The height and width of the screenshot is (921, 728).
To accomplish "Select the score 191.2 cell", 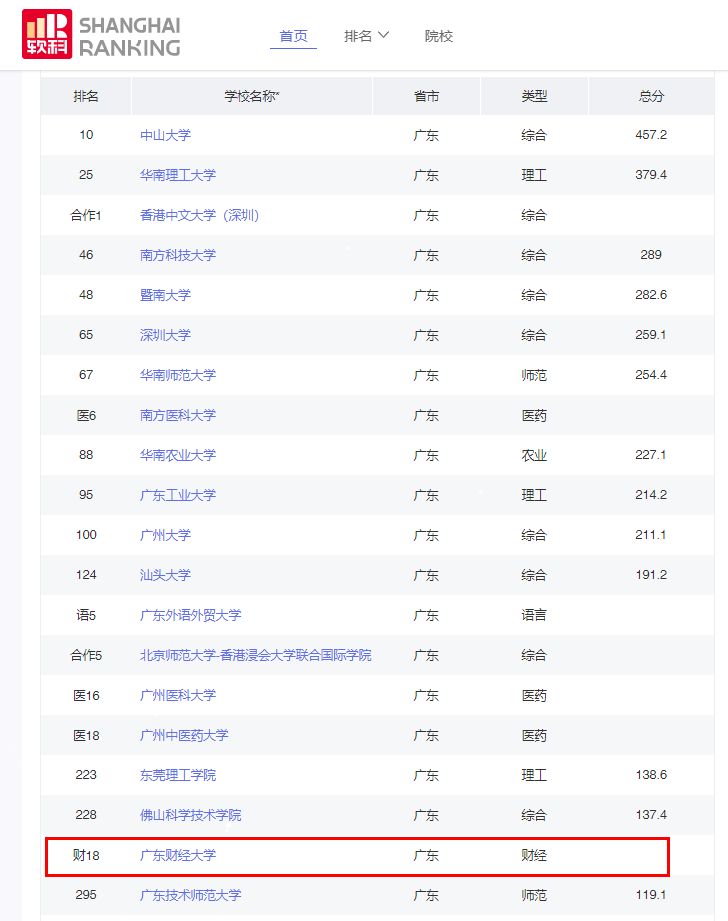I will click(x=651, y=575).
